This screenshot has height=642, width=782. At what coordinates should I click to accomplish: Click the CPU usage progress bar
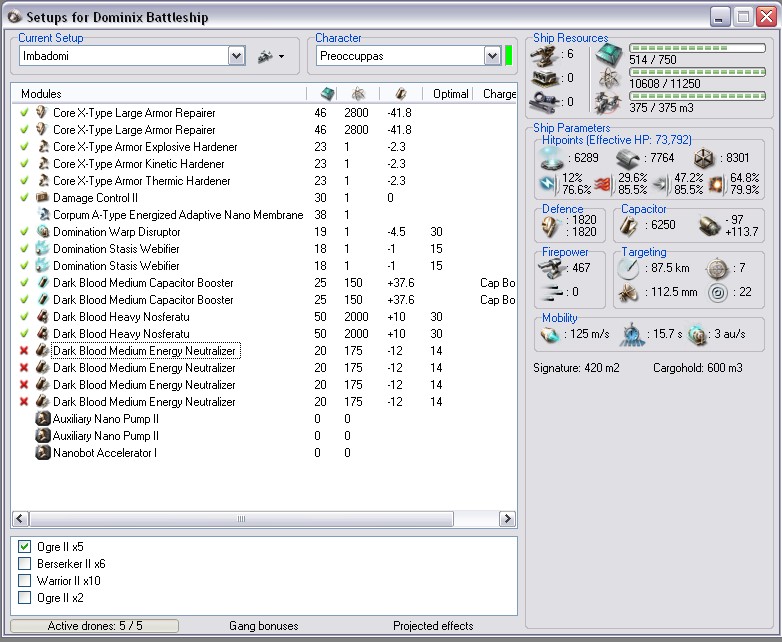(697, 48)
